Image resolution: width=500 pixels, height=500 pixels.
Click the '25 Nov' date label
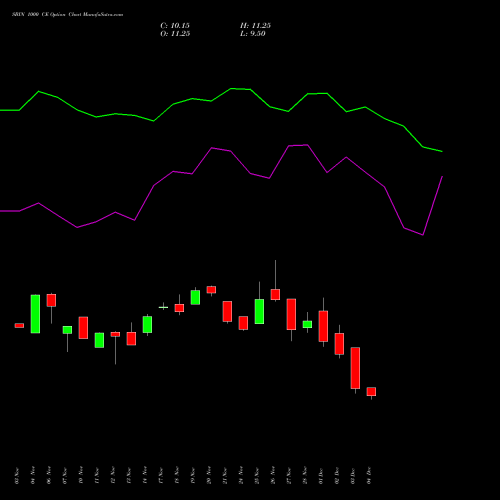tap(257, 476)
